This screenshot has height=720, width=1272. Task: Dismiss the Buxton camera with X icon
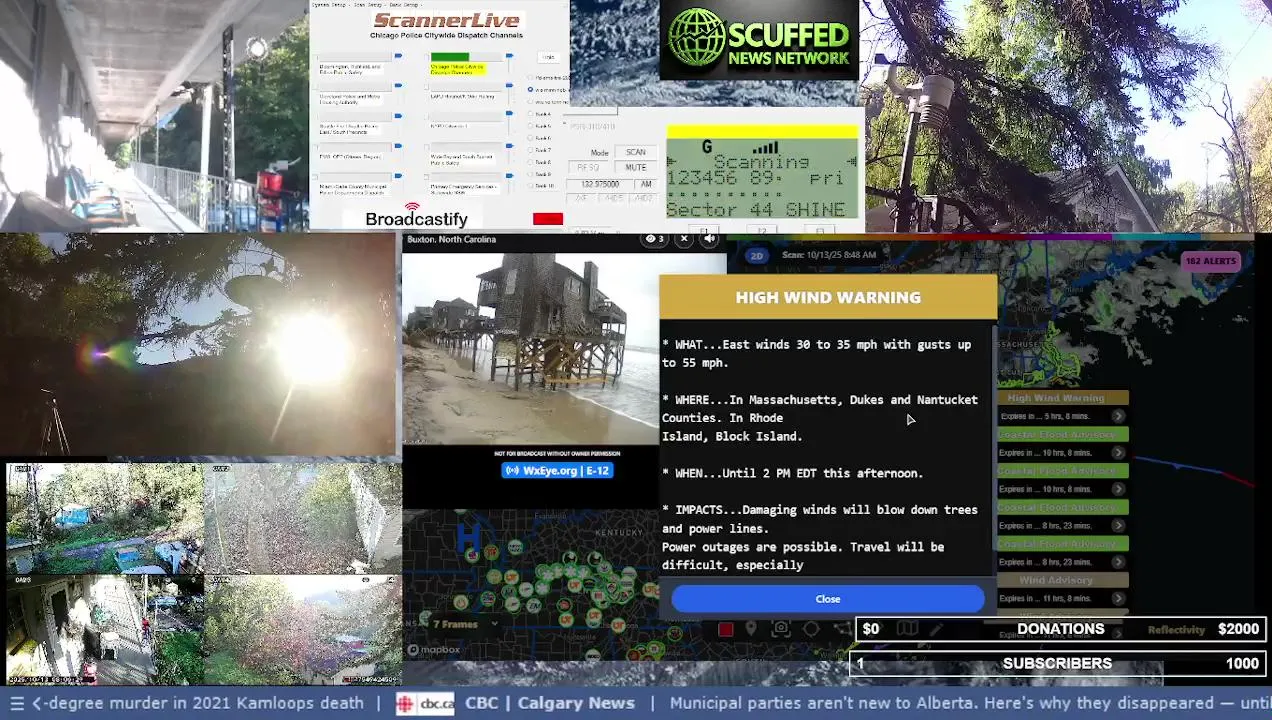pyautogui.click(x=684, y=239)
